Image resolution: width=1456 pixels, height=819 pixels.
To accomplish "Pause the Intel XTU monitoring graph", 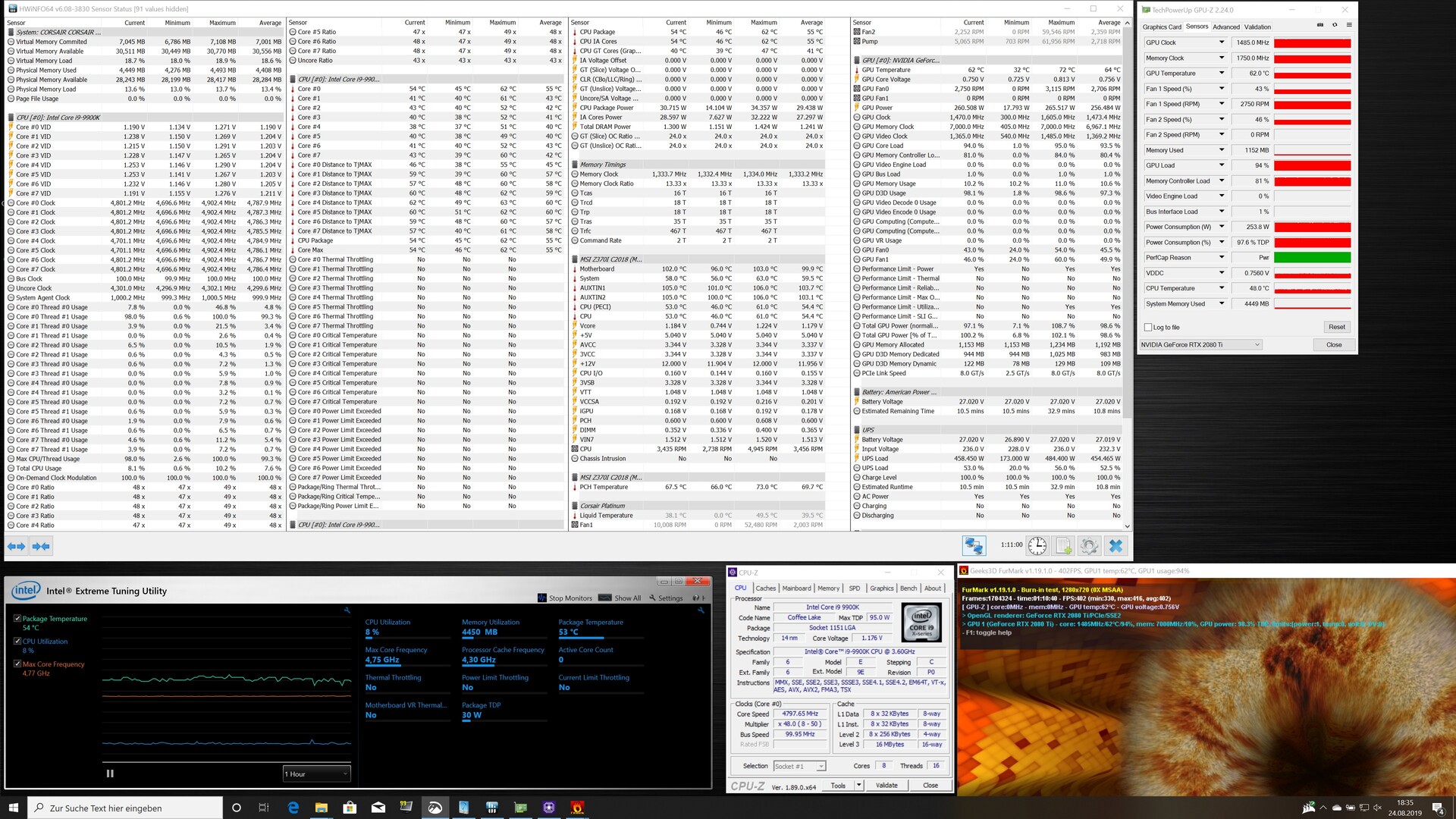I will 110,773.
